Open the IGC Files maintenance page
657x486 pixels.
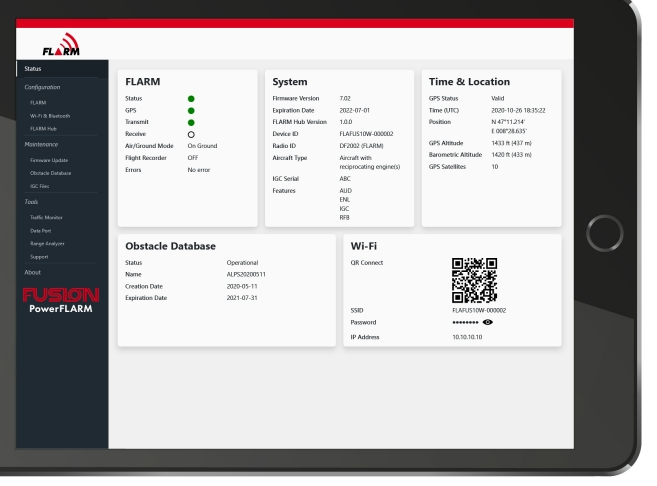click(41, 186)
